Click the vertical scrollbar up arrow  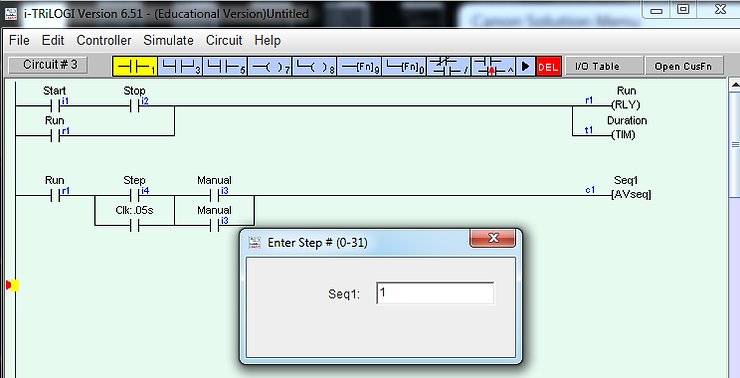coord(735,85)
